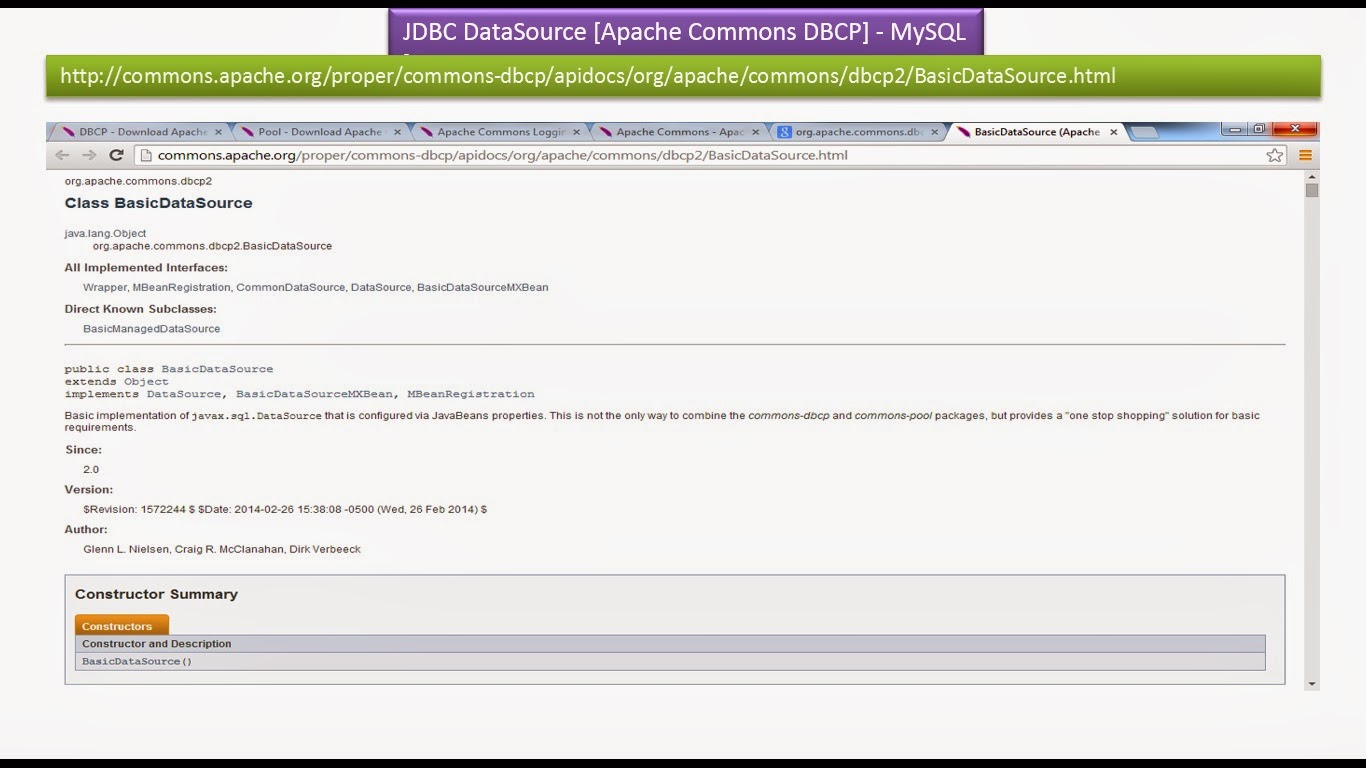Open the CommonDataSource interface link
Screen dimensions: 1366x768
click(x=290, y=287)
